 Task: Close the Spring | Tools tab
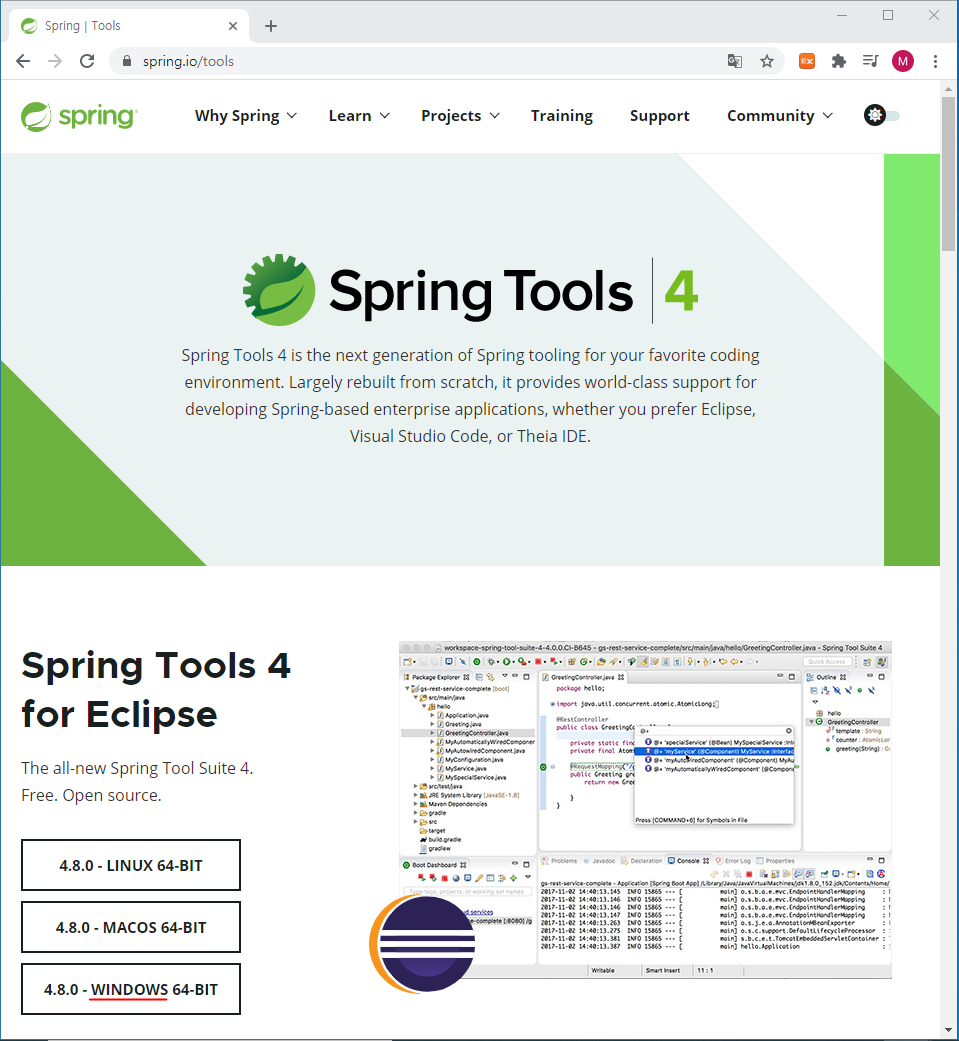pos(233,26)
